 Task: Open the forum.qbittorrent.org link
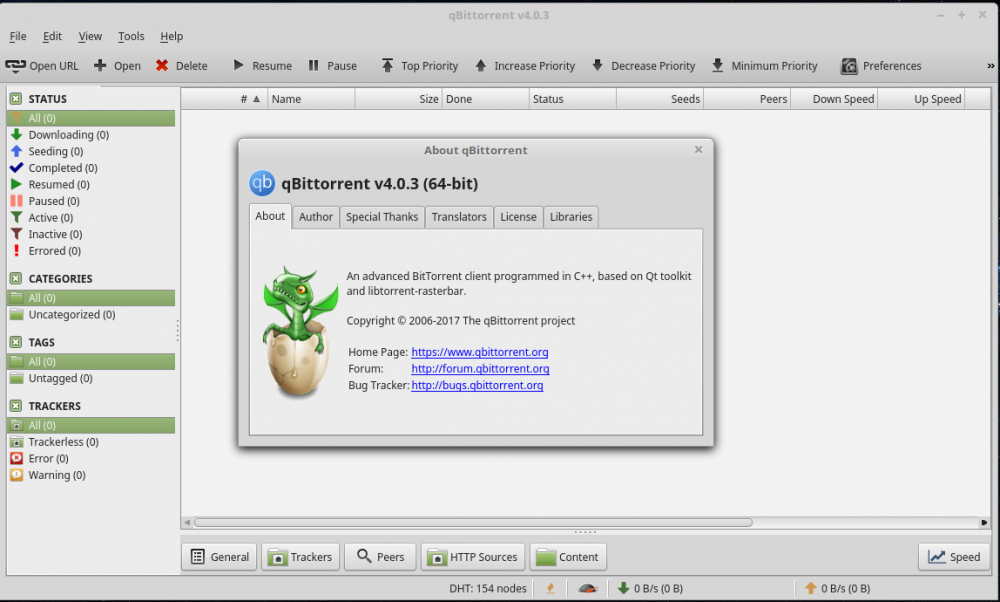coord(480,369)
